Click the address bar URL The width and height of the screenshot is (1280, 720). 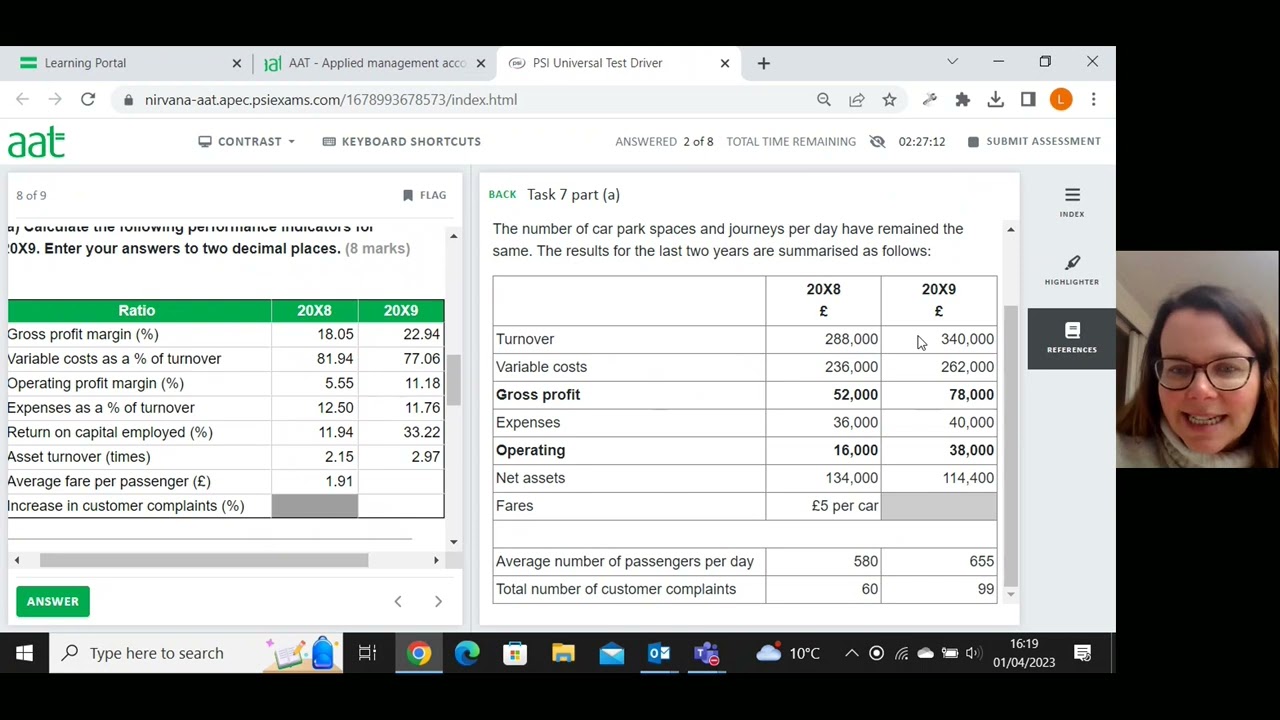click(331, 99)
